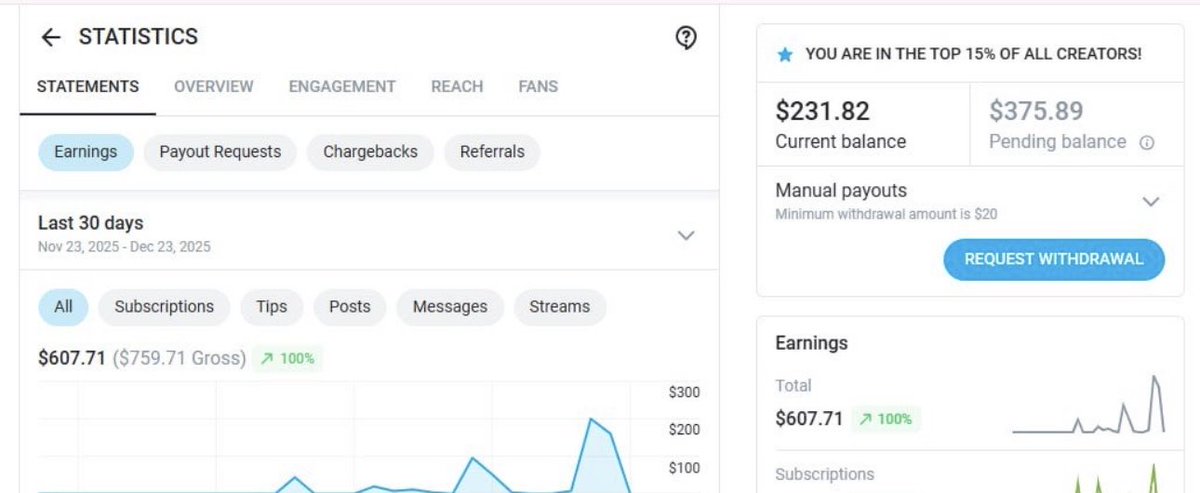Click the highest peak on the earnings chart
1200x493 pixels.
pos(591,419)
